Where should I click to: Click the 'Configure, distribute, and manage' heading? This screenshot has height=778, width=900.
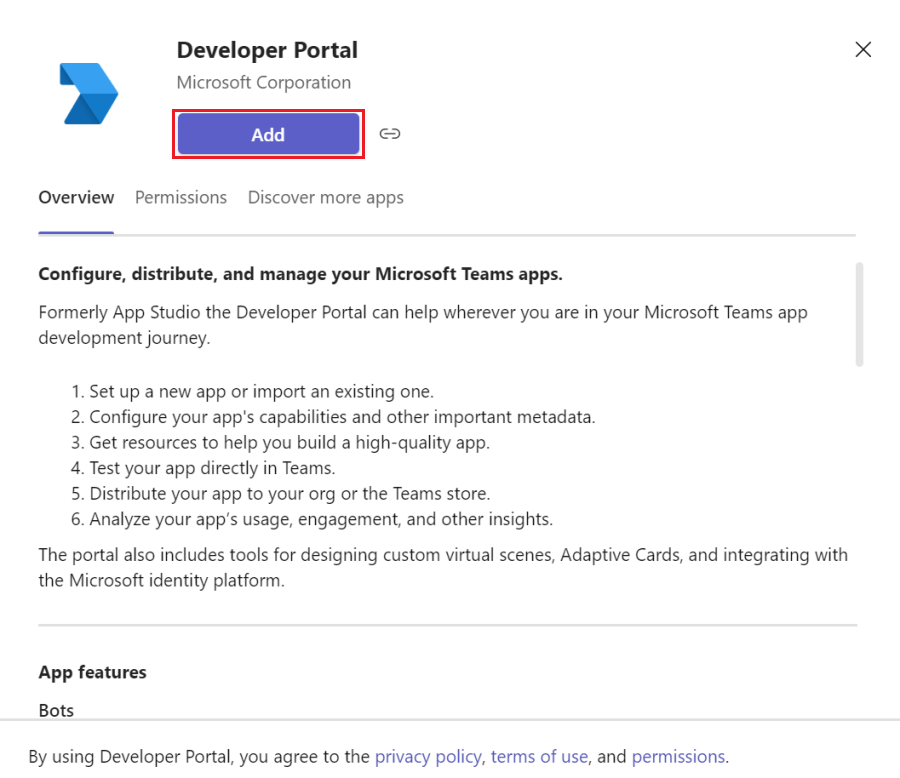pyautogui.click(x=300, y=274)
